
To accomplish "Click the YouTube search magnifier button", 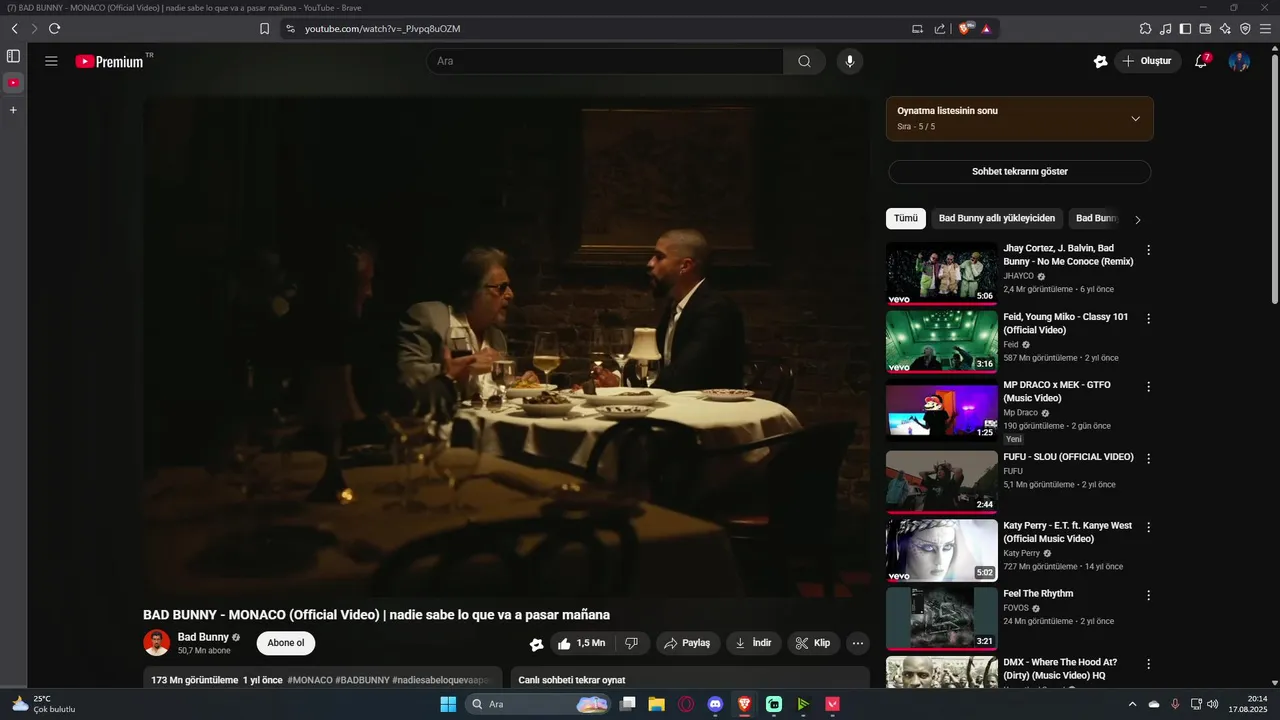I will (x=805, y=61).
